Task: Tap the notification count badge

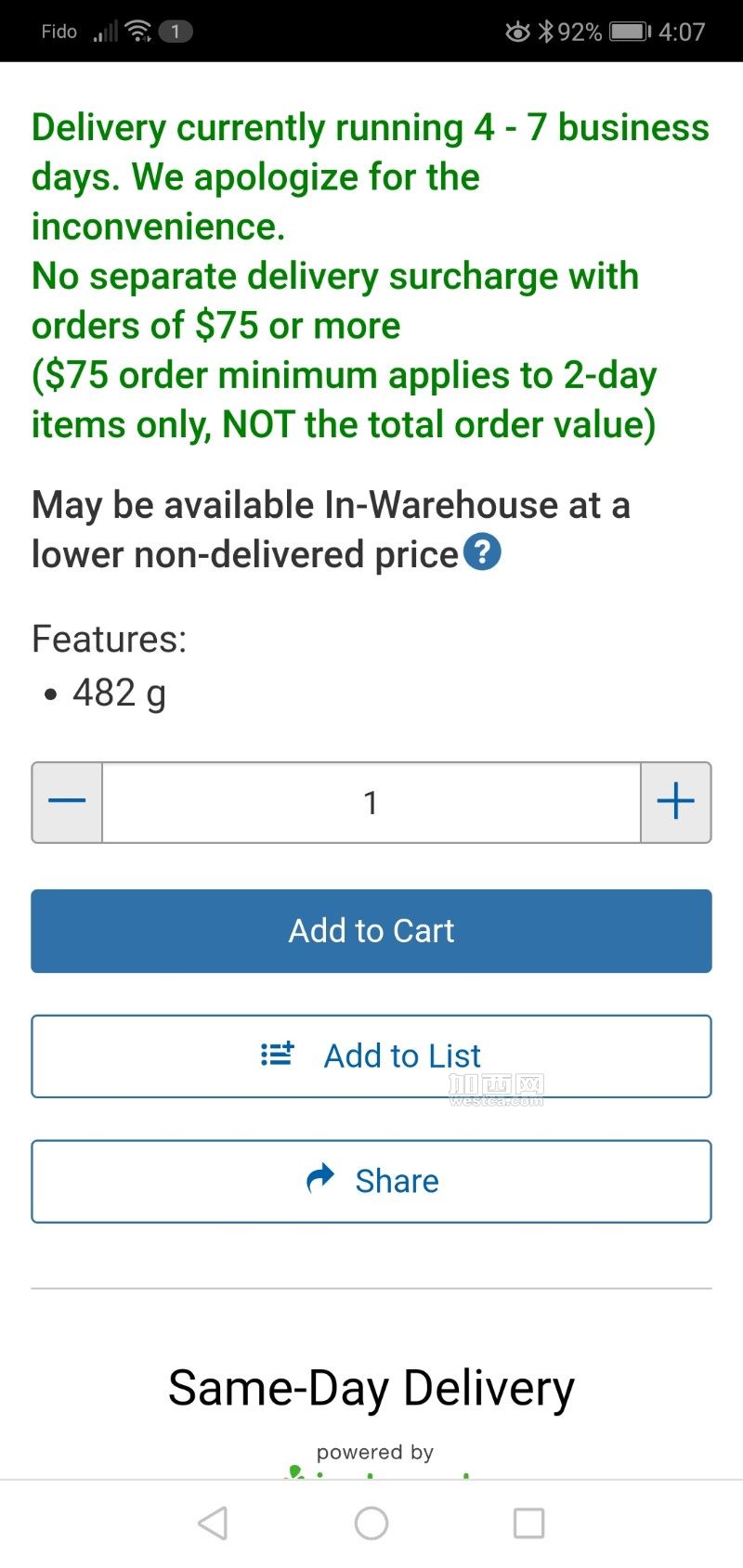Action: pyautogui.click(x=176, y=32)
